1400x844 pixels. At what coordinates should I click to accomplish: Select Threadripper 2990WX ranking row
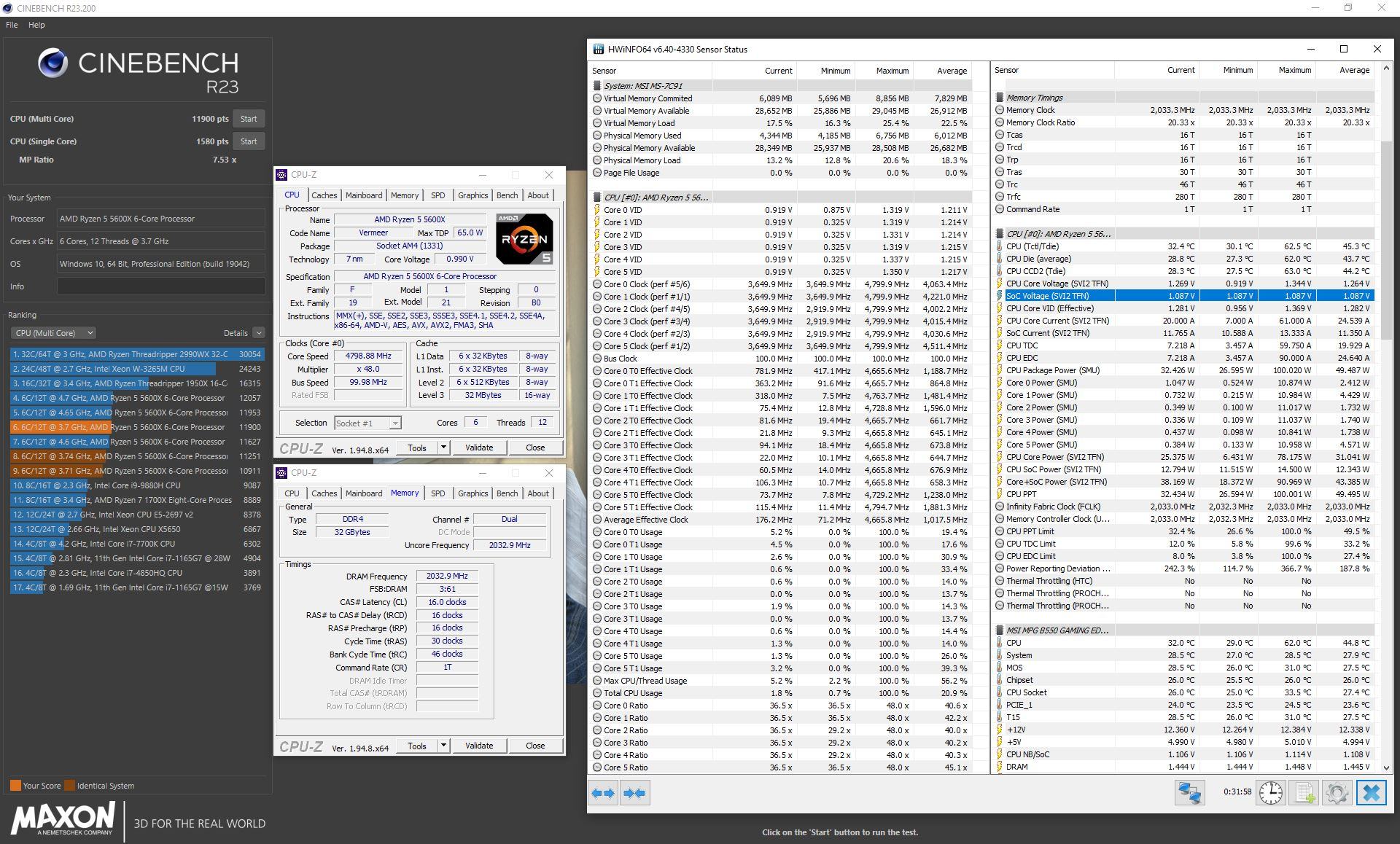[136, 354]
